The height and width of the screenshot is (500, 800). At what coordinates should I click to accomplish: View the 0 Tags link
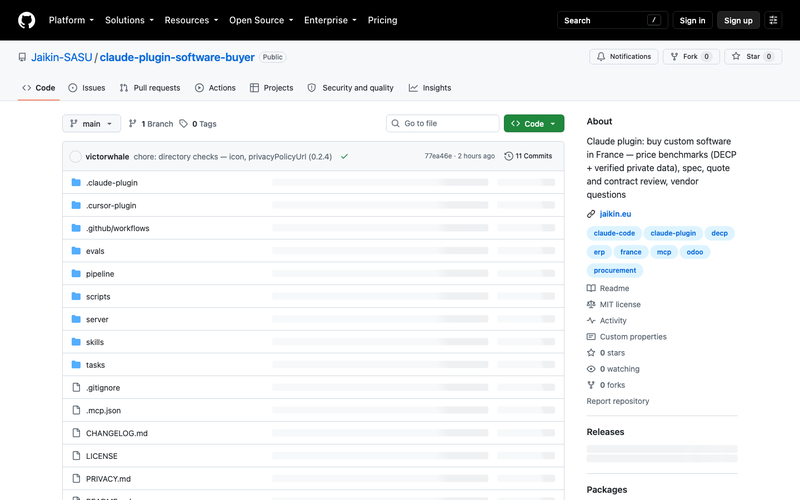(198, 123)
